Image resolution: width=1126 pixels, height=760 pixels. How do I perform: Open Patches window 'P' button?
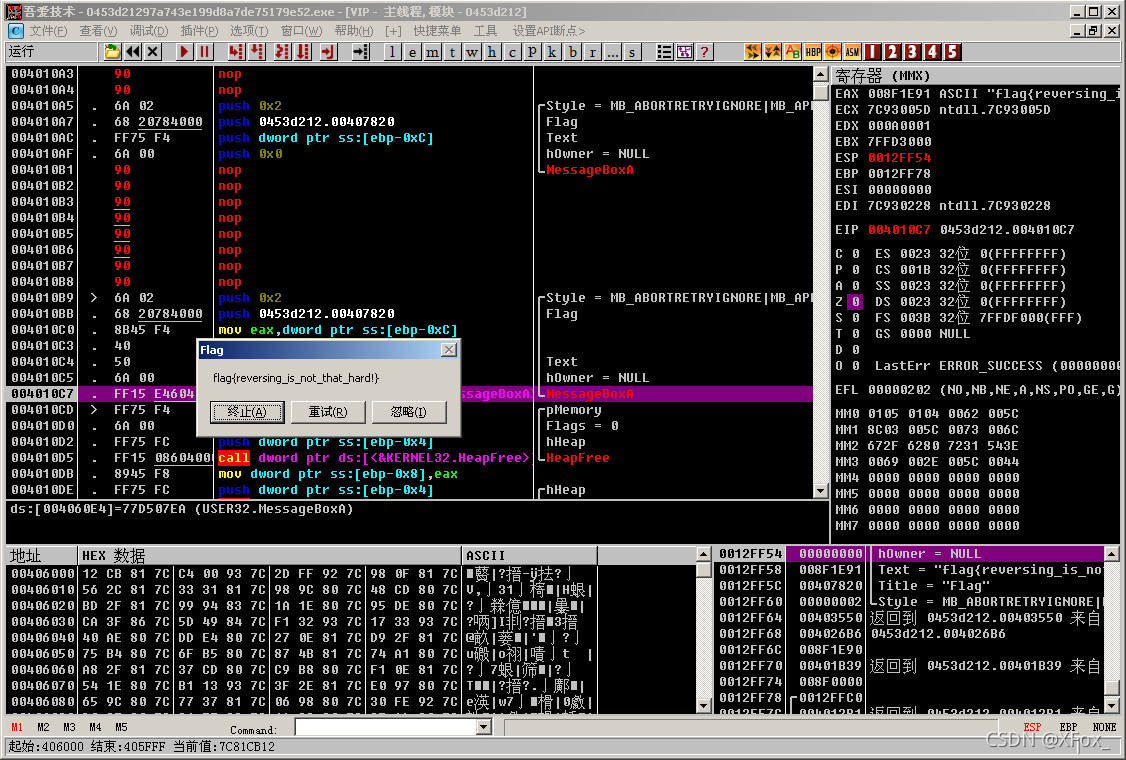click(x=532, y=52)
